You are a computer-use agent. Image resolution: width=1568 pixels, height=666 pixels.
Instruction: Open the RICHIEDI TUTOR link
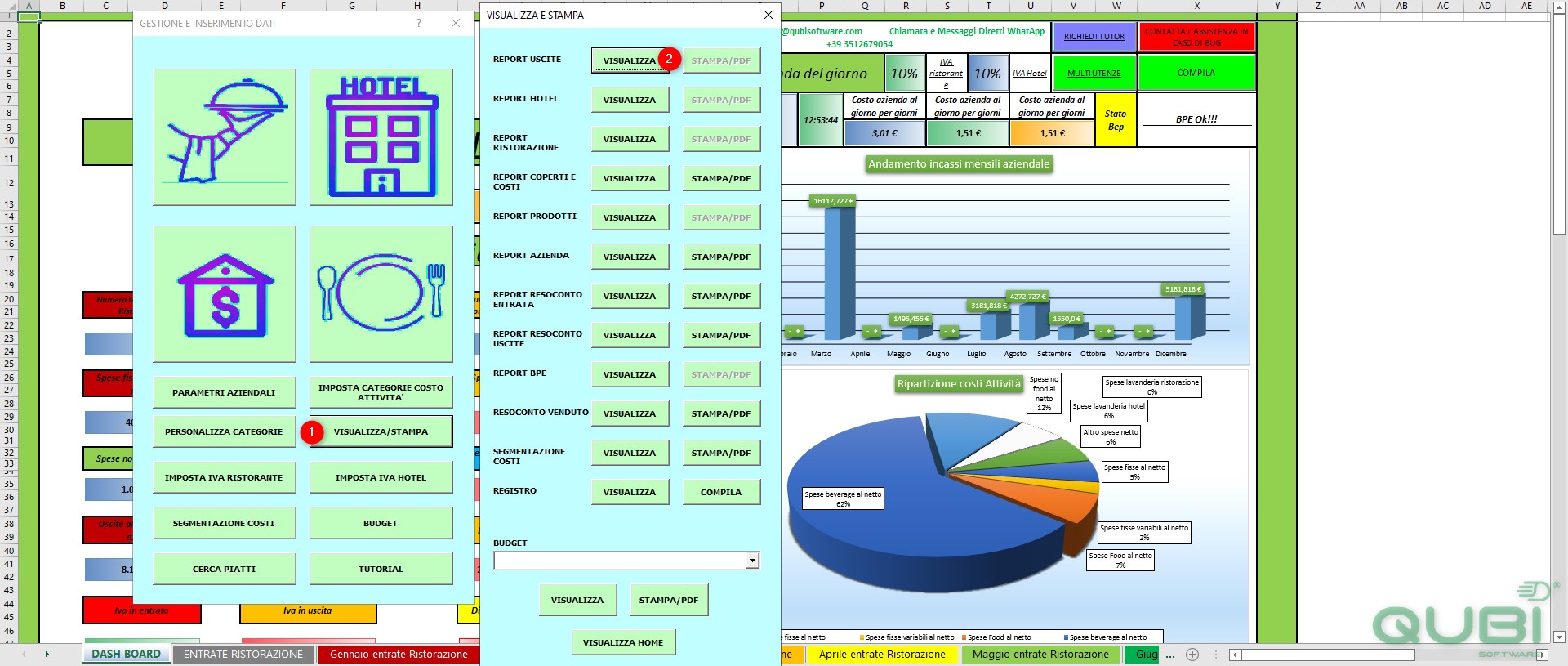coord(1094,37)
